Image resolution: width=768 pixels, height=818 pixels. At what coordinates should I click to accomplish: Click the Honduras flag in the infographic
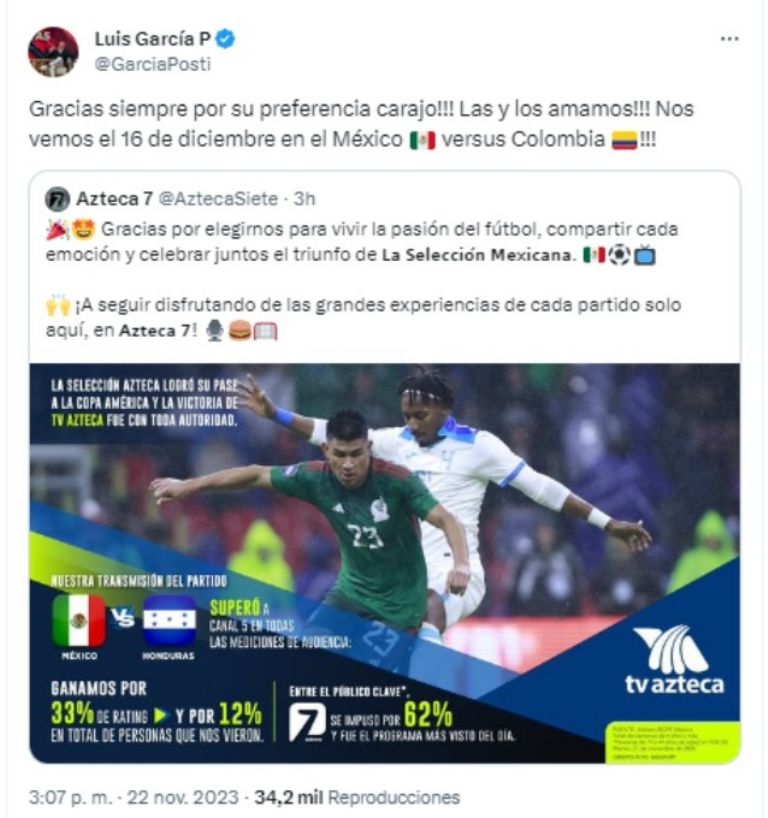169,621
